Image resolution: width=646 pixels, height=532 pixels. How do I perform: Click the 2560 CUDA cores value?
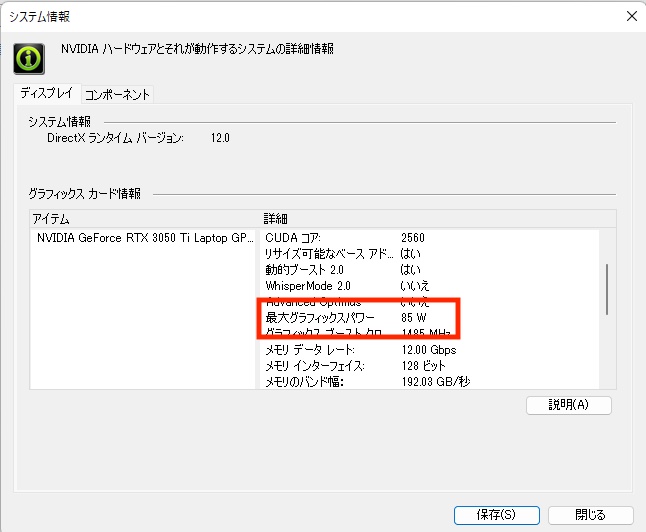pyautogui.click(x=413, y=238)
